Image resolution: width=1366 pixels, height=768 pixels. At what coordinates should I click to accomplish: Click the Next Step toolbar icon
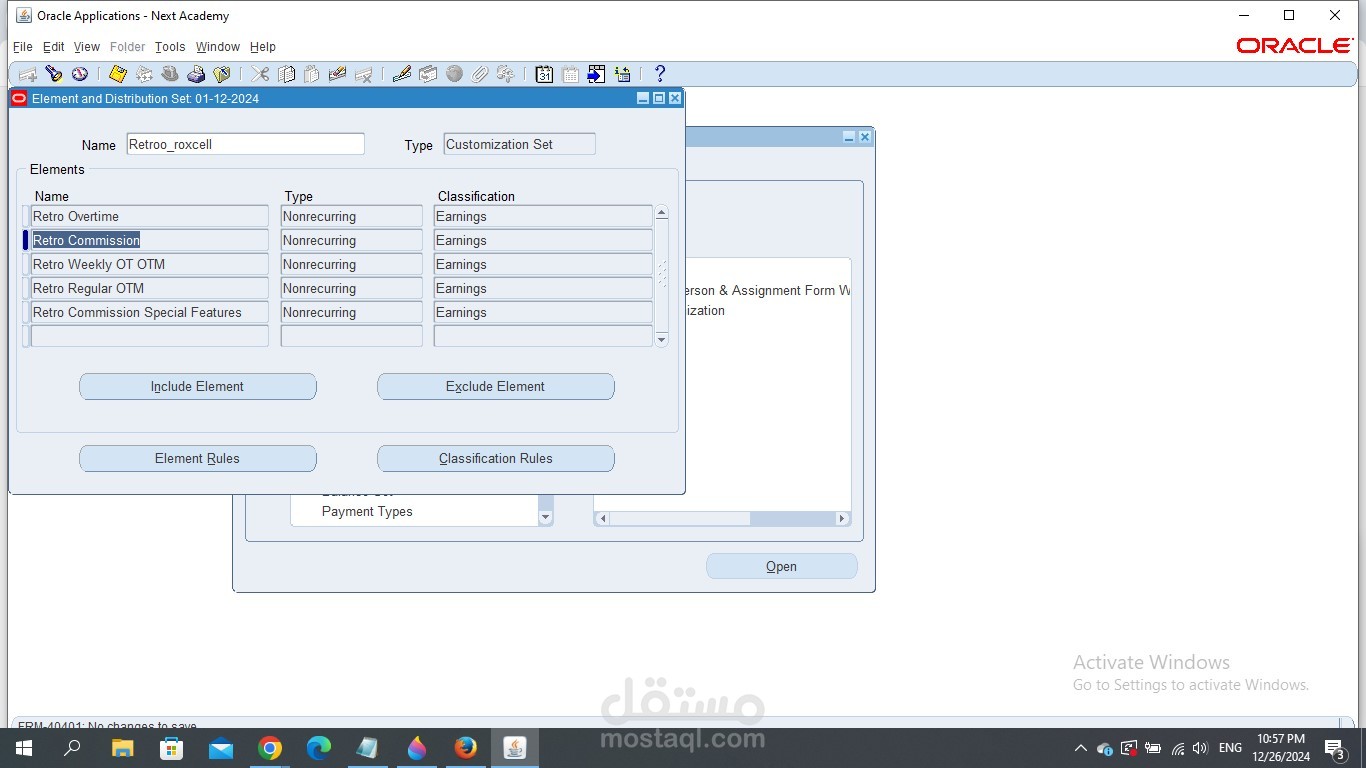(144, 74)
